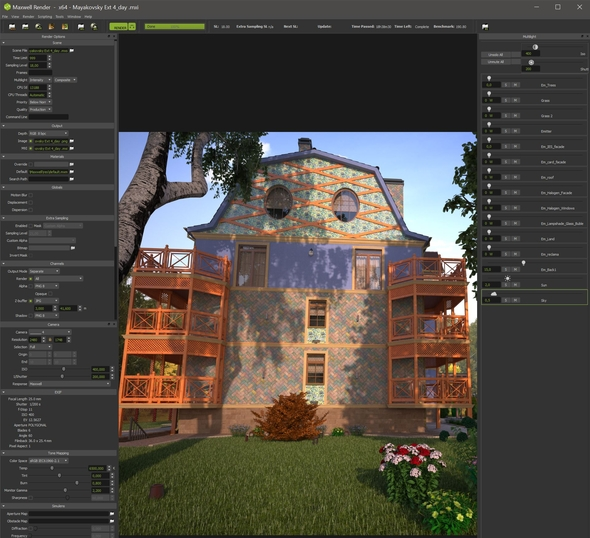Toggle the Z-buffer channel checkbox
This screenshot has width=590, height=538.
pos(31,301)
